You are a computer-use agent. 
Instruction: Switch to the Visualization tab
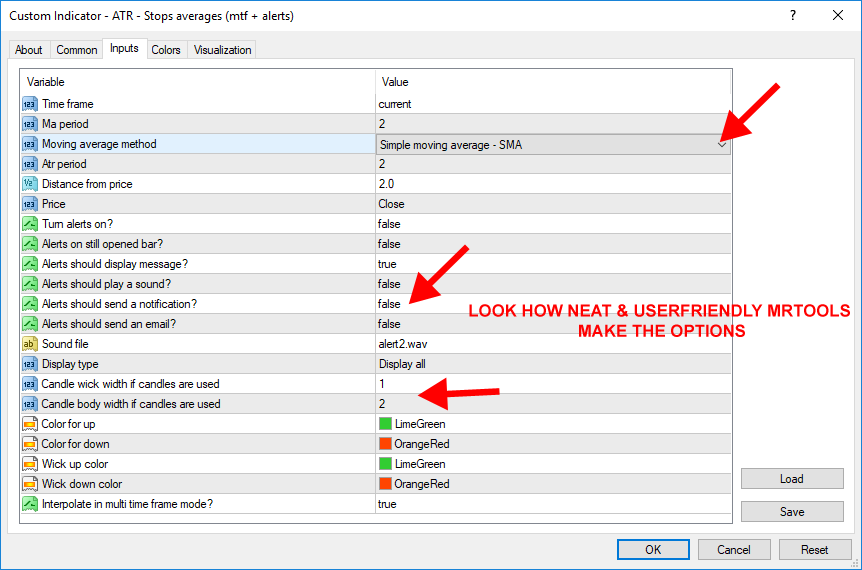pos(222,50)
